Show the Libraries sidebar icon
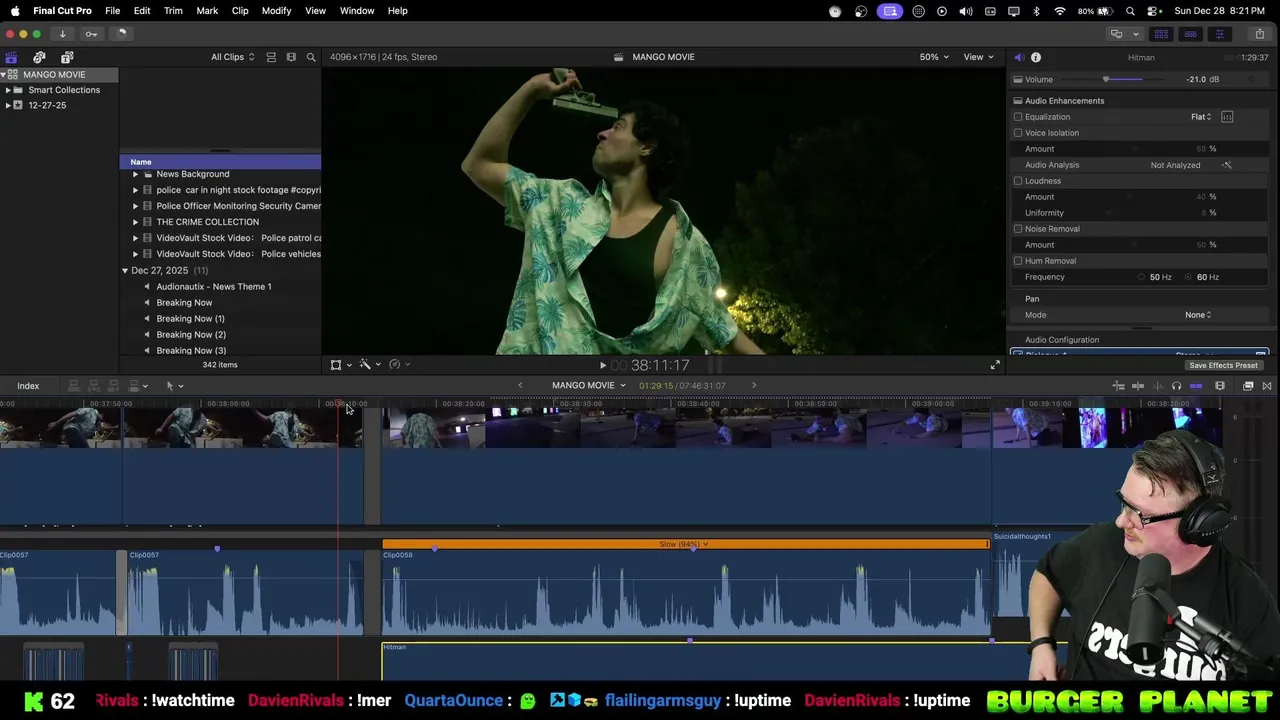 [x=11, y=57]
